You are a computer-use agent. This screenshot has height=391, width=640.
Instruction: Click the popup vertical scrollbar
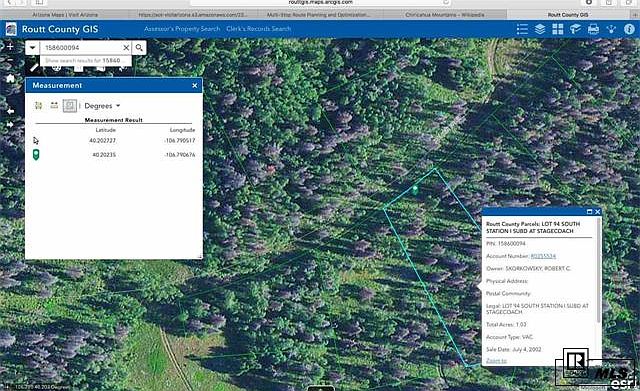[598, 269]
